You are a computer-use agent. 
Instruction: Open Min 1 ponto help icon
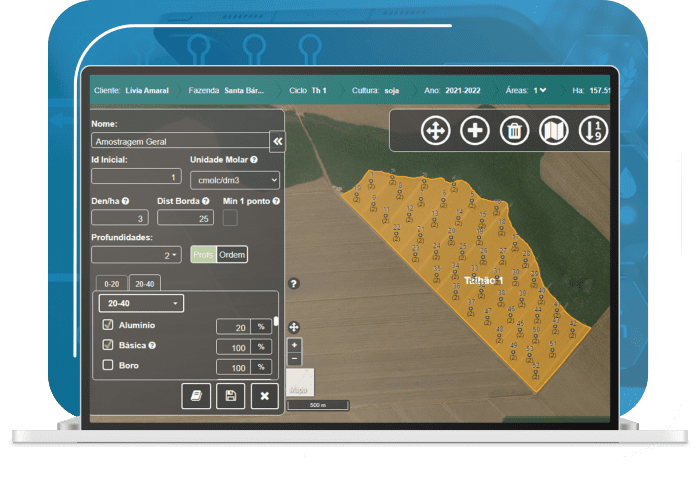pos(276,201)
